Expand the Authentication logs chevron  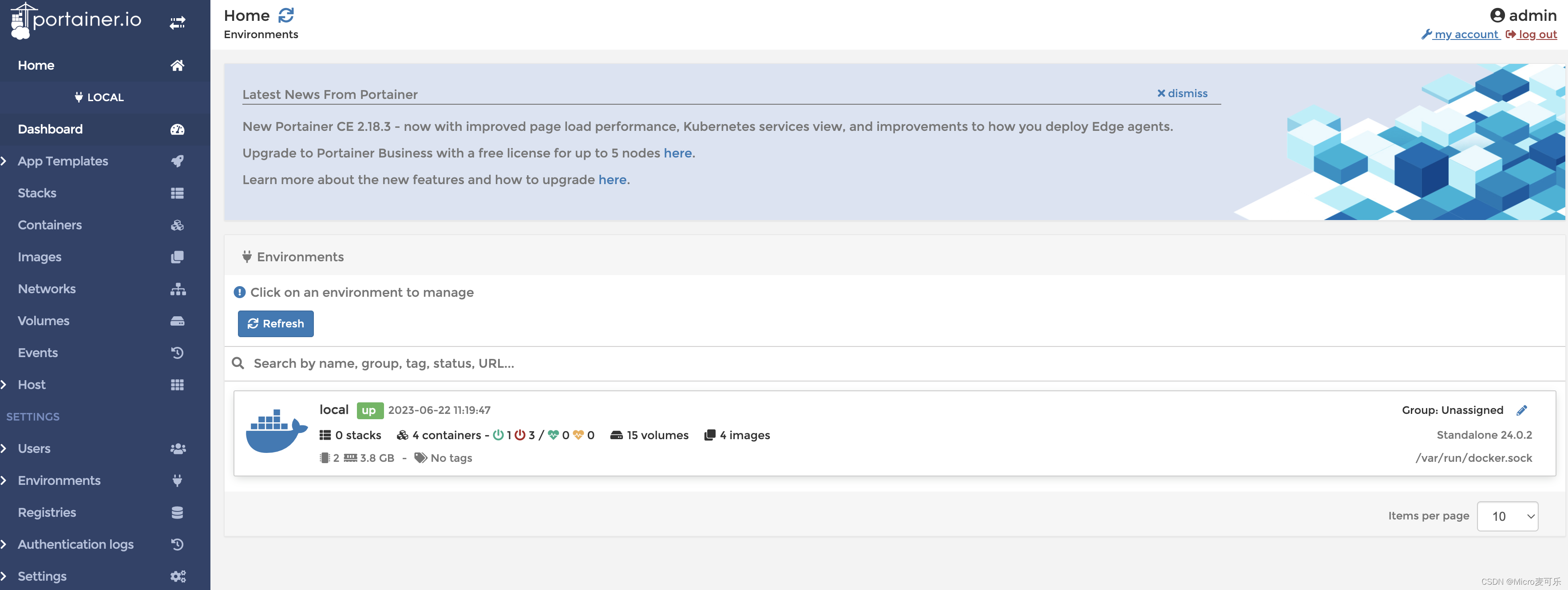[4, 544]
